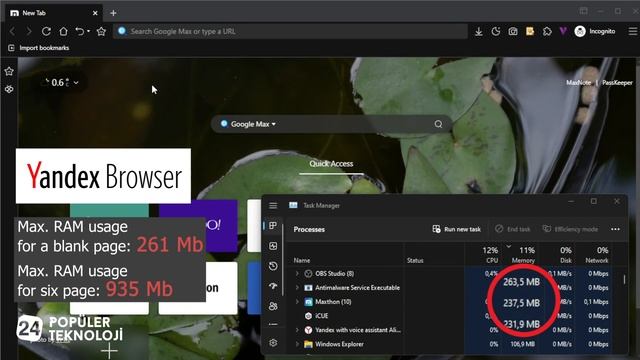Open Performance icon in Task Manager sidebar
This screenshot has width=640, height=360.
(273, 246)
